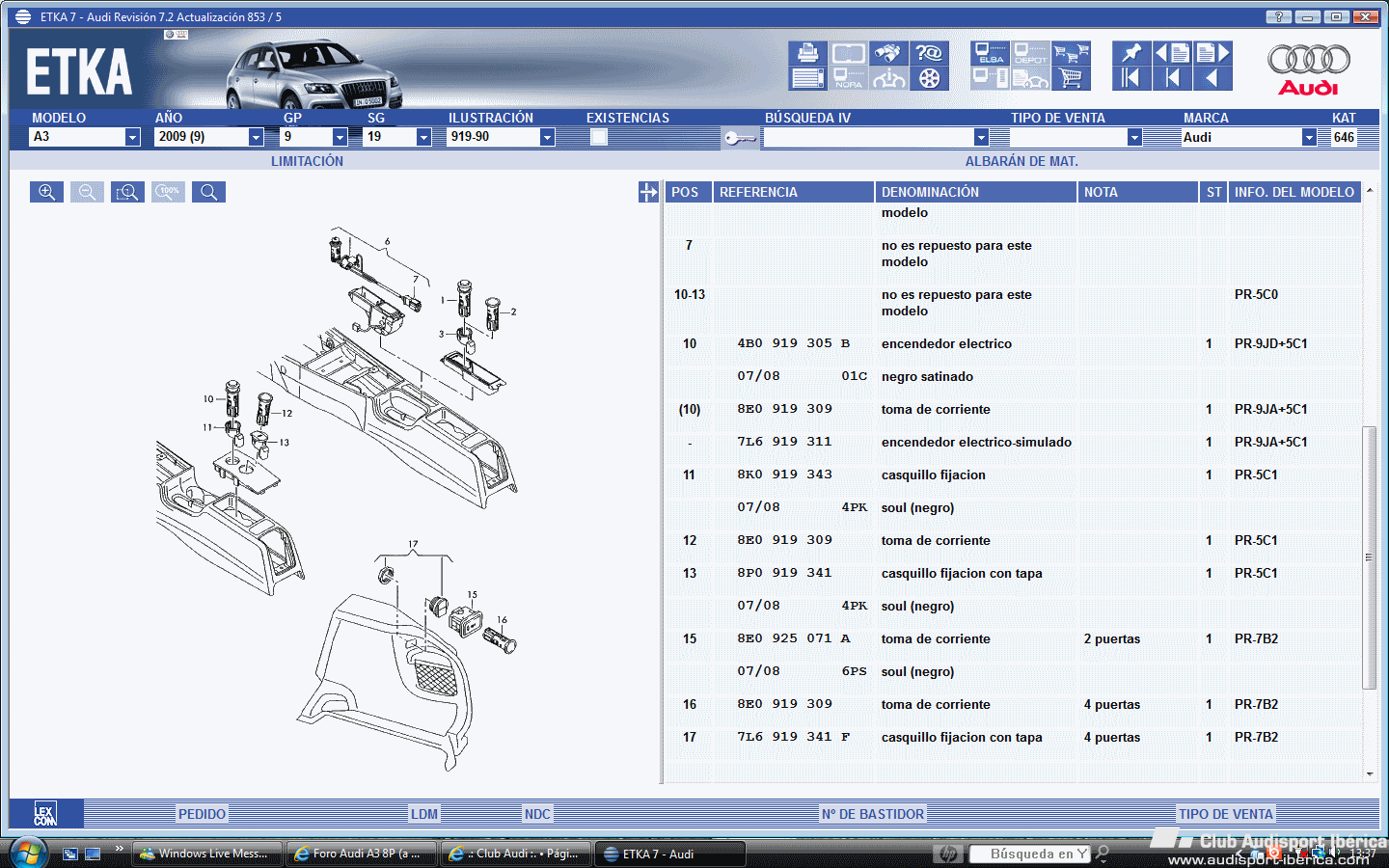This screenshot has height=868, width=1389.
Task: Switch to Foro Audi A3 8P taskbar window
Action: (362, 854)
